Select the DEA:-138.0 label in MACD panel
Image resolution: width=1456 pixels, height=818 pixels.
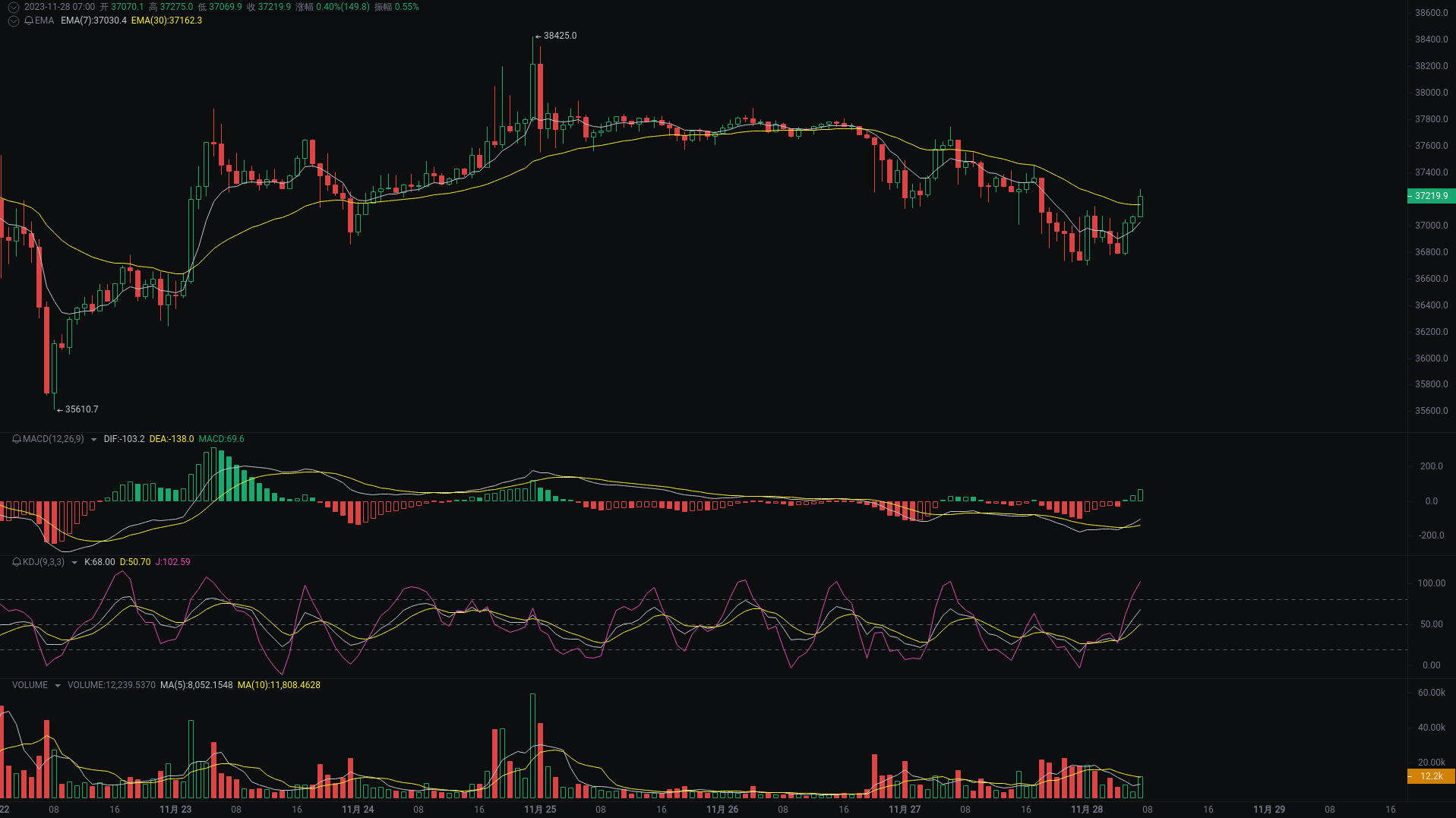tap(170, 438)
